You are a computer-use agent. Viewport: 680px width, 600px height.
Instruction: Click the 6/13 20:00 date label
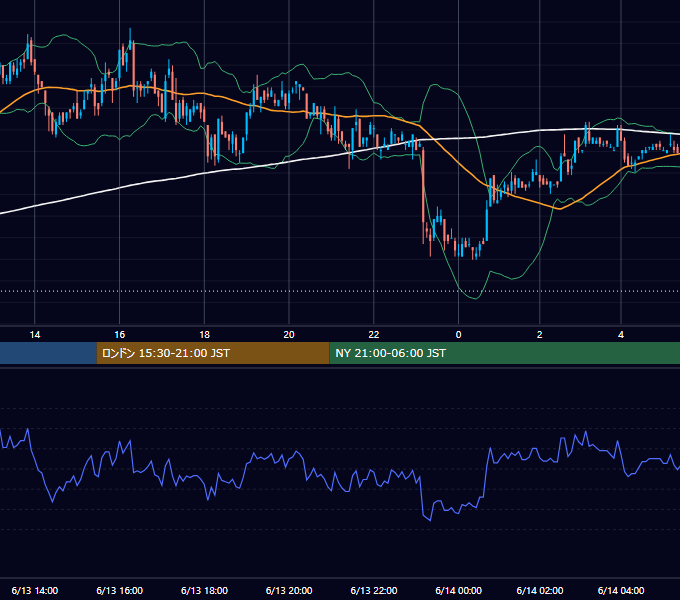(x=289, y=590)
